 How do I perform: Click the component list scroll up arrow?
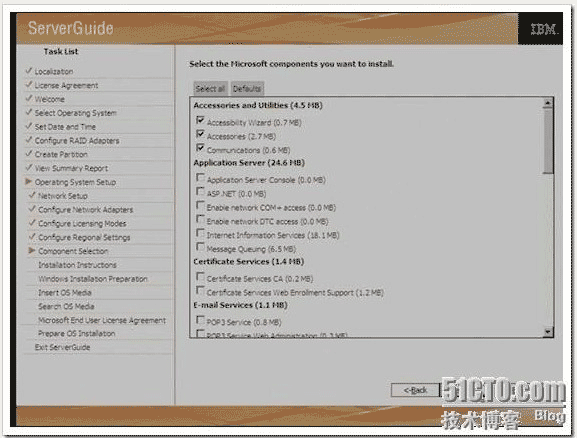tap(548, 103)
